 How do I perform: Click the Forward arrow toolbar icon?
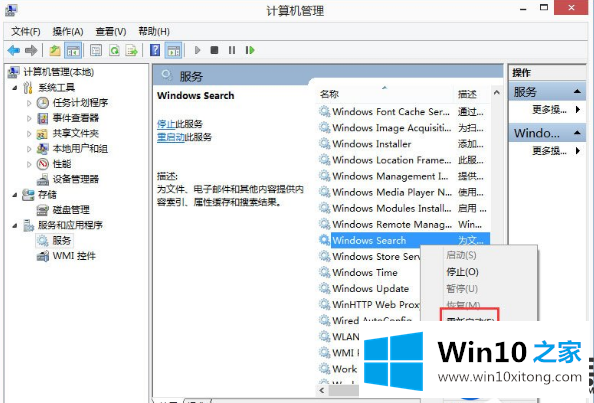point(31,50)
